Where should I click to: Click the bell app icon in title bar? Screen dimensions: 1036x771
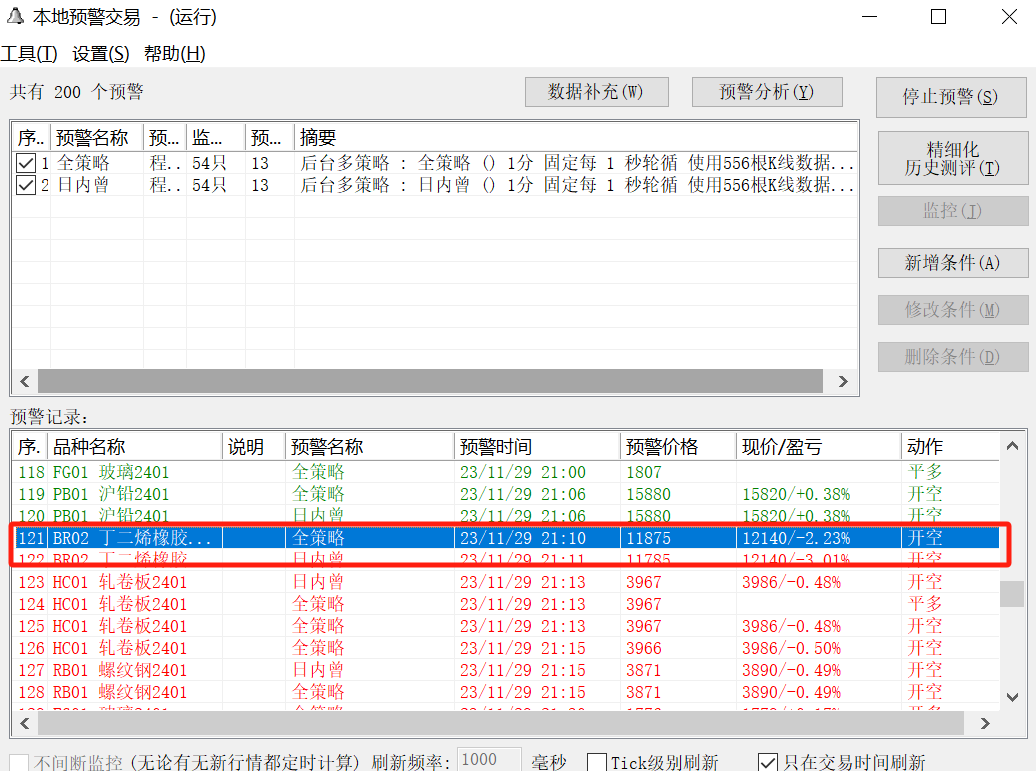pos(15,16)
